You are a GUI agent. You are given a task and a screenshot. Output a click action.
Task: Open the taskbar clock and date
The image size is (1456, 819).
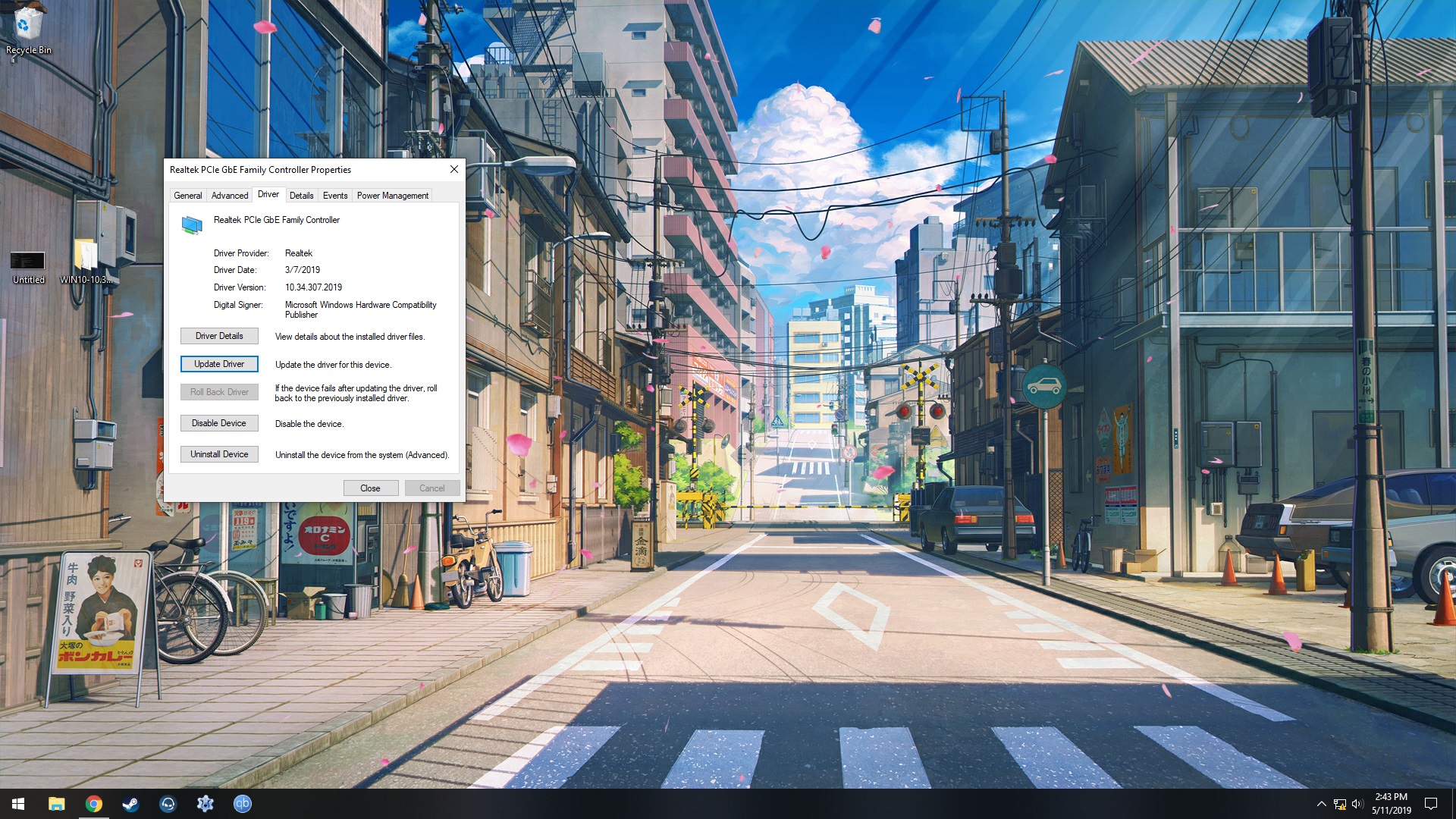coord(1391,804)
